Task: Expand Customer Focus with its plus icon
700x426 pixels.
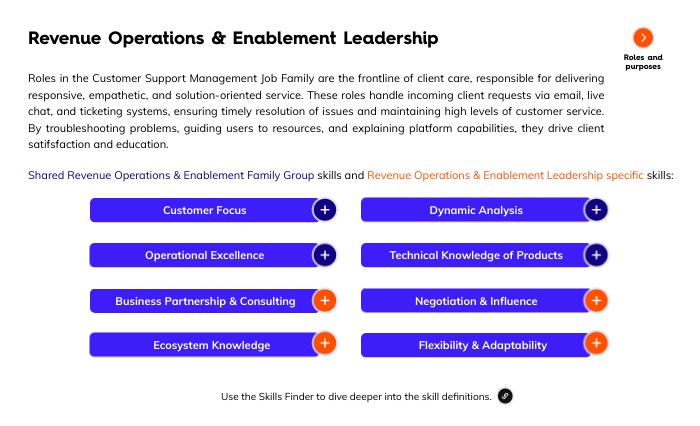Action: pos(324,210)
